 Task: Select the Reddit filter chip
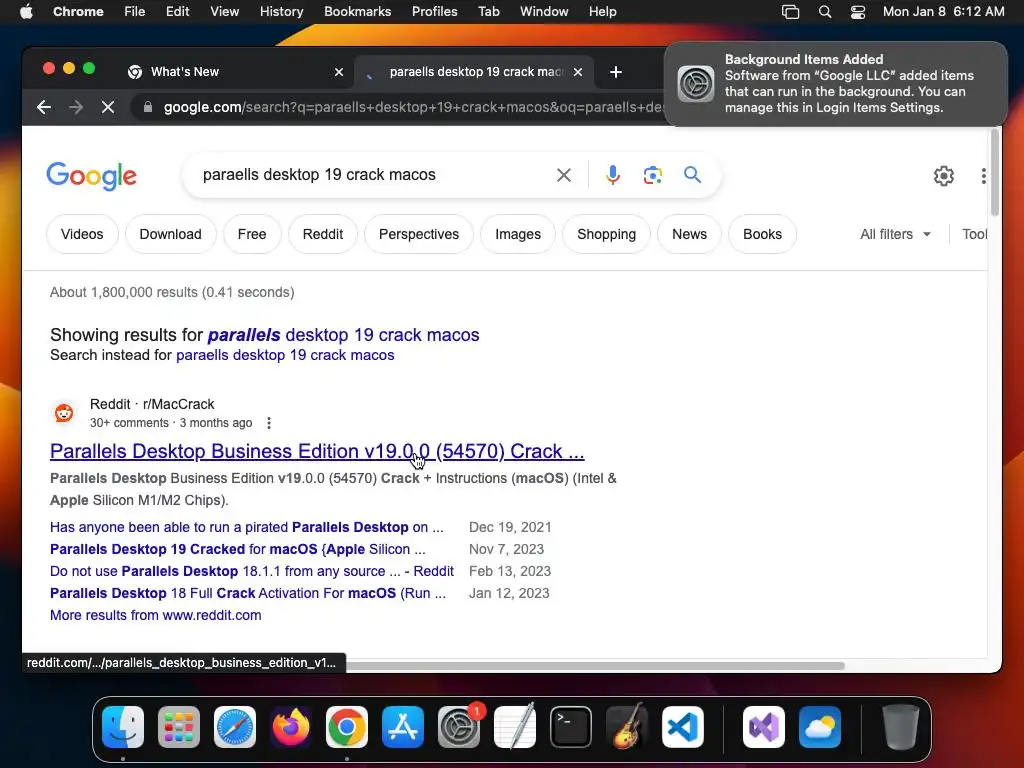pyautogui.click(x=323, y=234)
